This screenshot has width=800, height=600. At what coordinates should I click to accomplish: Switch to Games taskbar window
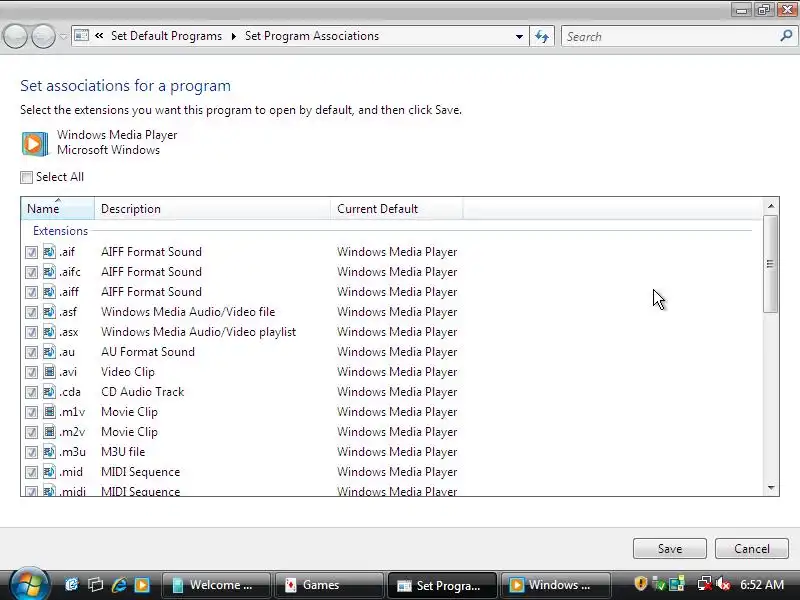pyautogui.click(x=329, y=585)
